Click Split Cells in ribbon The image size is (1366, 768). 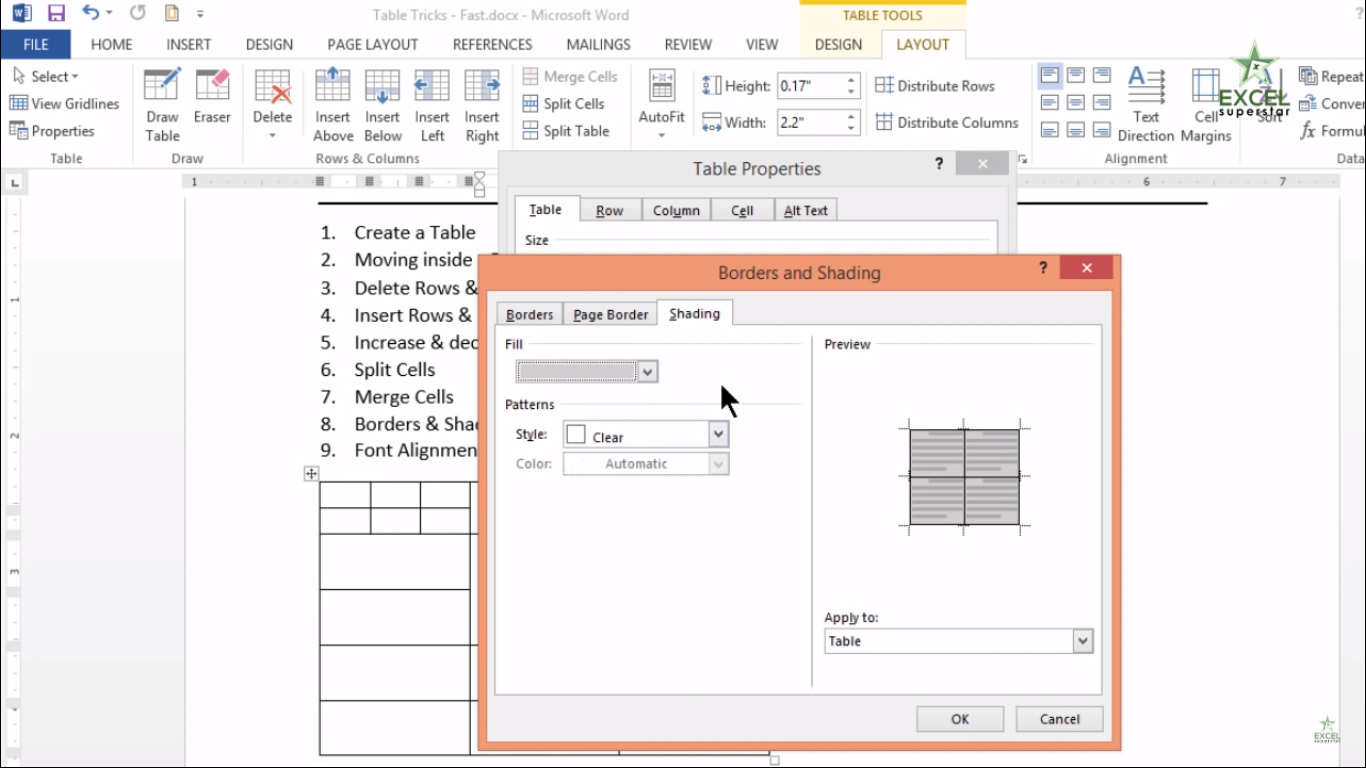pos(564,103)
